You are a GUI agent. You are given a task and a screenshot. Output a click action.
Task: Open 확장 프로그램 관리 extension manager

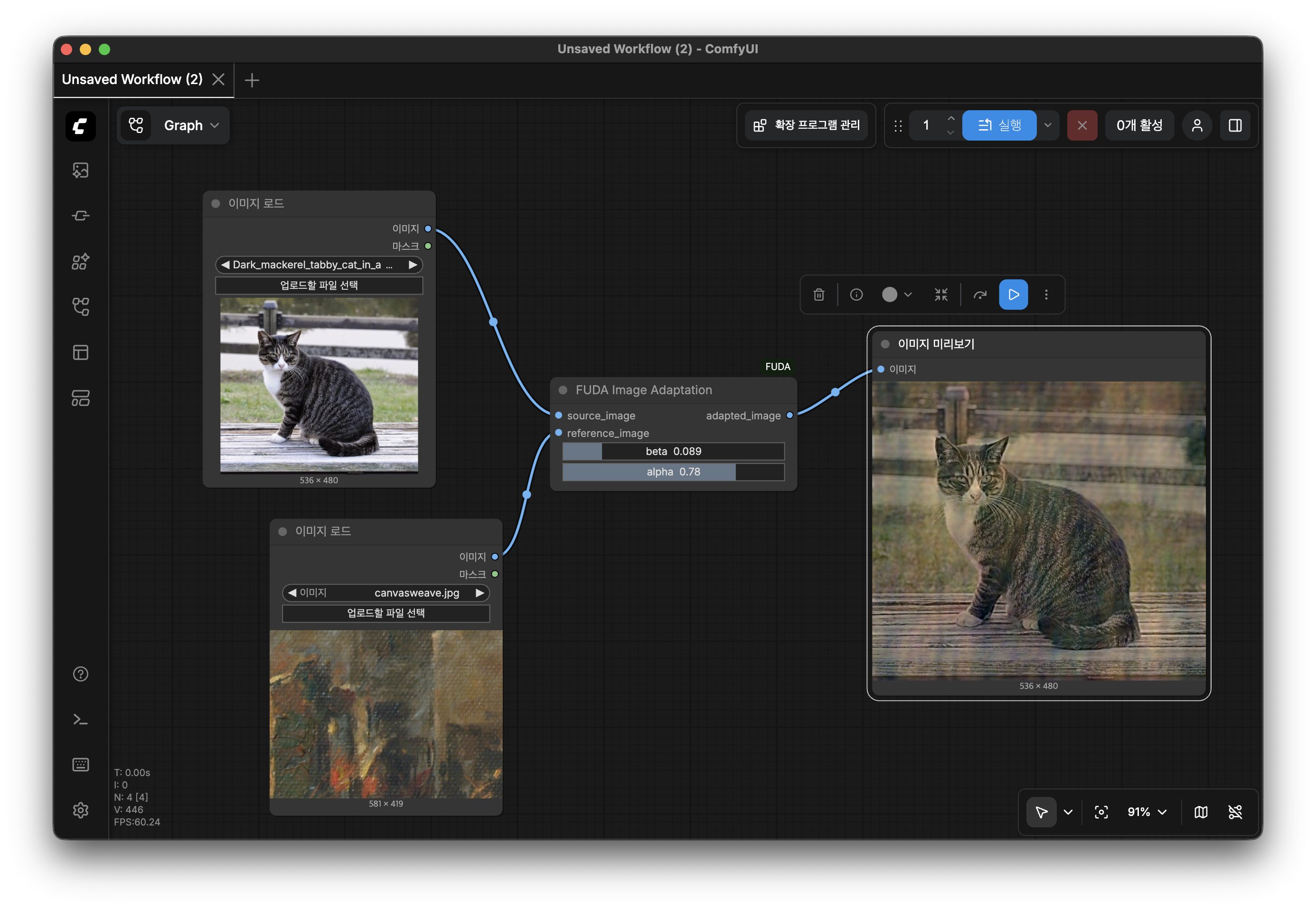(807, 125)
